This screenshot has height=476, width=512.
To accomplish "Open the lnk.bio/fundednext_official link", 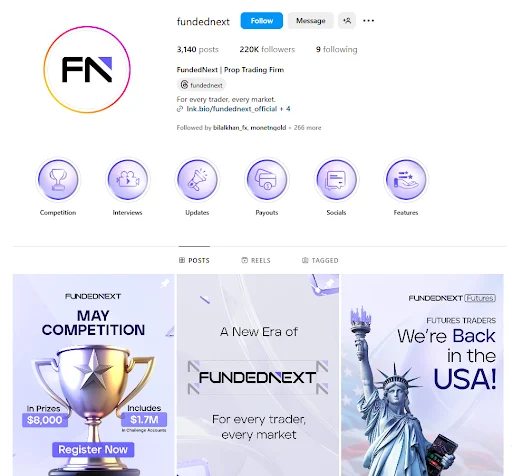I will pyautogui.click(x=232, y=109).
